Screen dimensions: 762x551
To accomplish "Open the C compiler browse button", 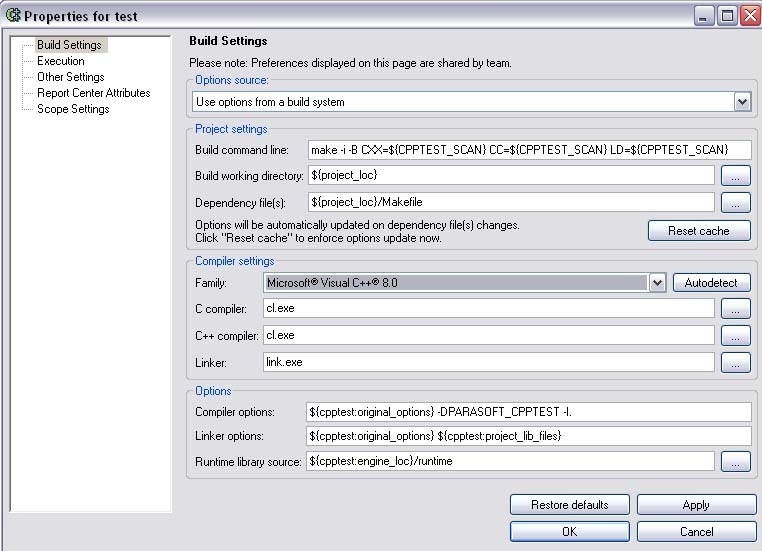I will [735, 309].
